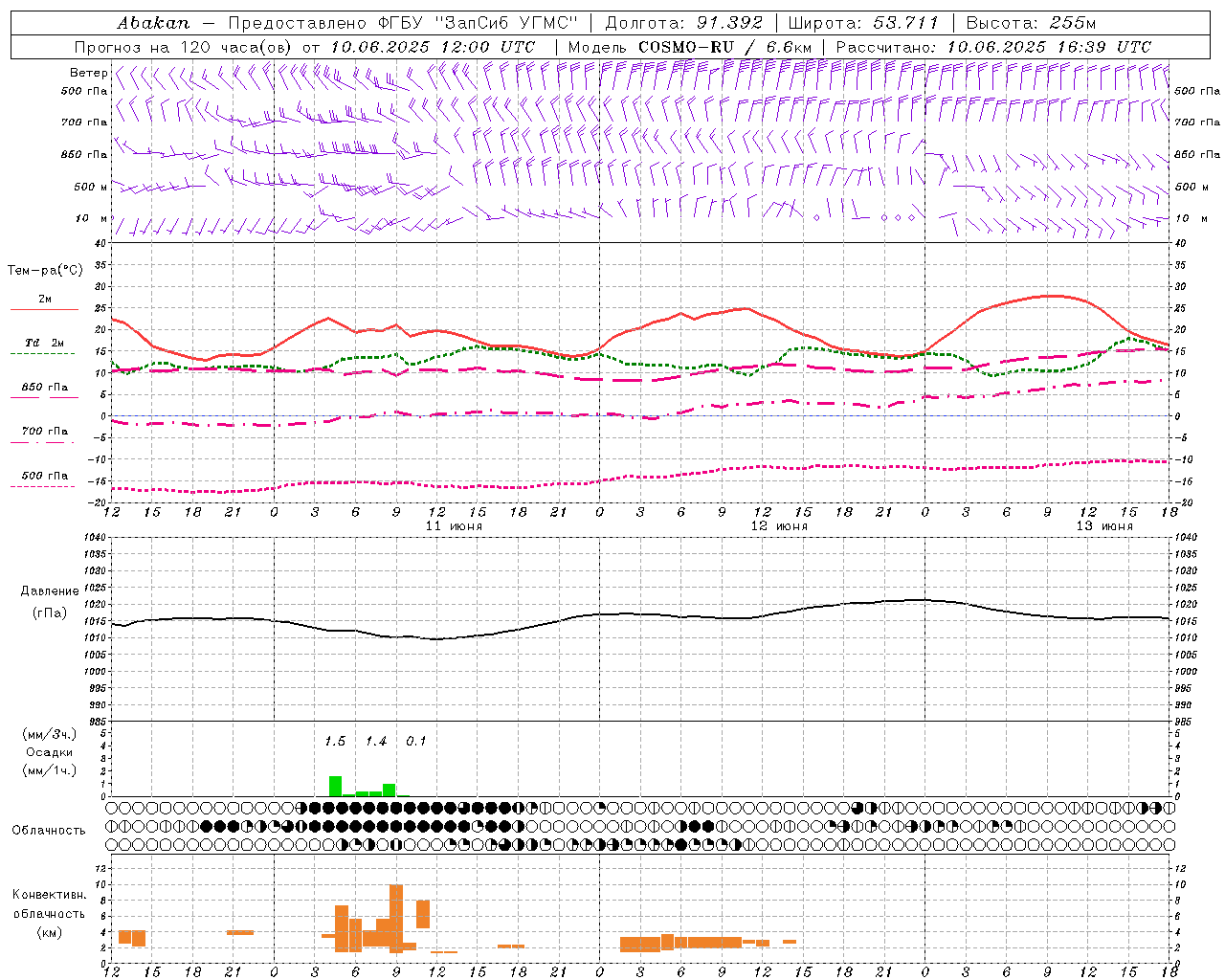Click the 11 июня date label

454,526
